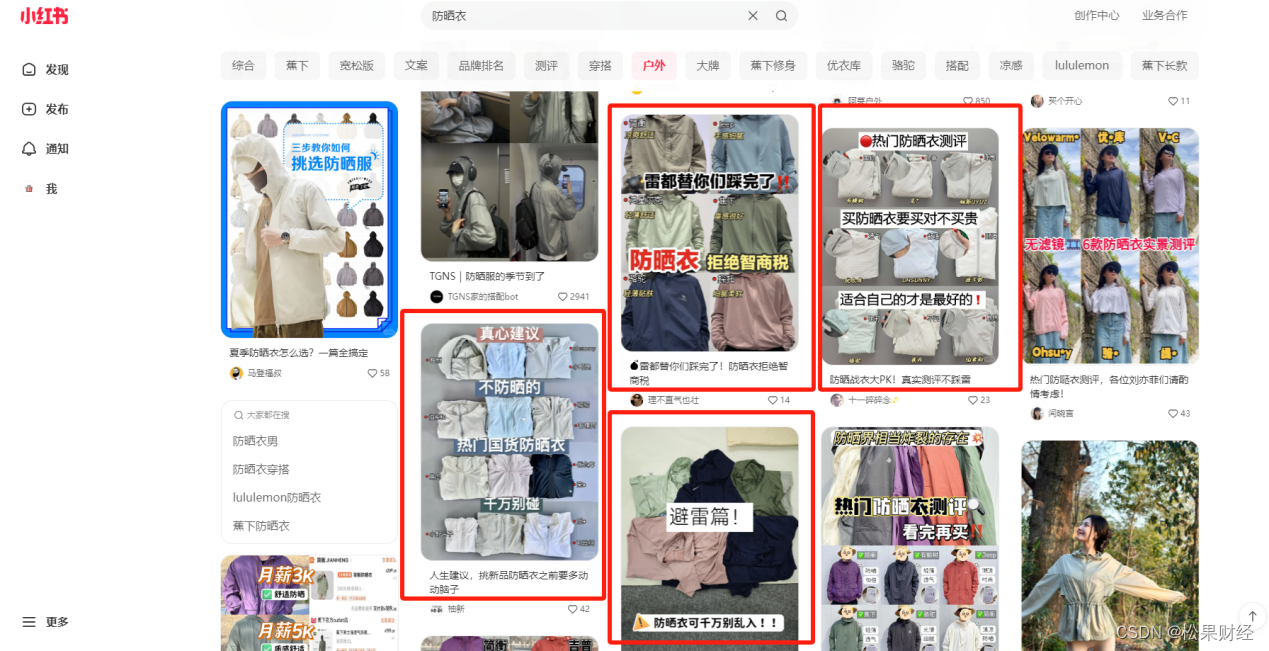Image resolution: width=1269 pixels, height=651 pixels.
Task: Click 理不直气也壮 author avatar
Action: [637, 400]
